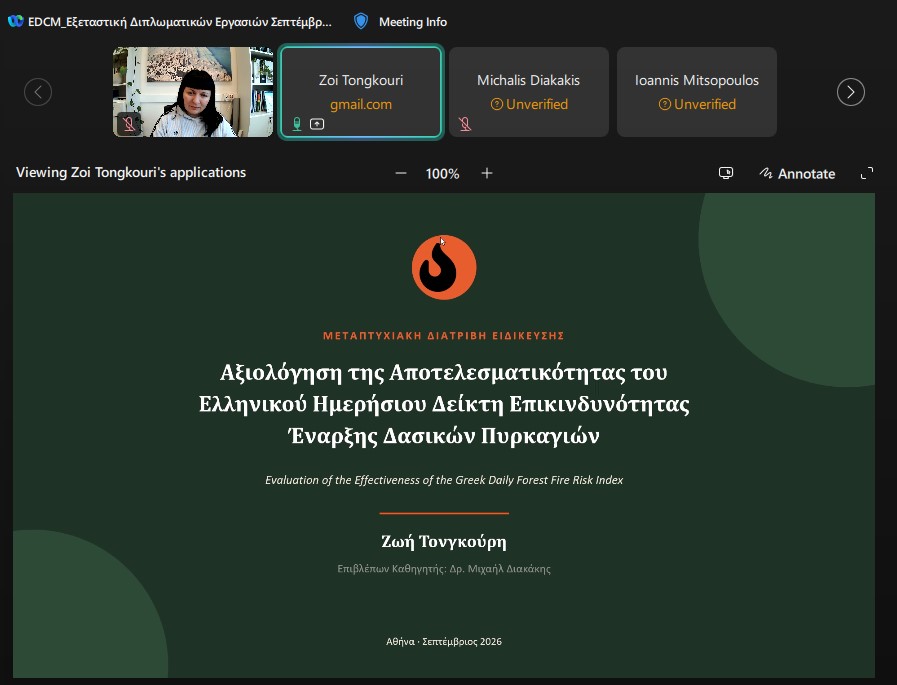Select Michalis Diakakis participant tile
897x685 pixels.
[529, 92]
